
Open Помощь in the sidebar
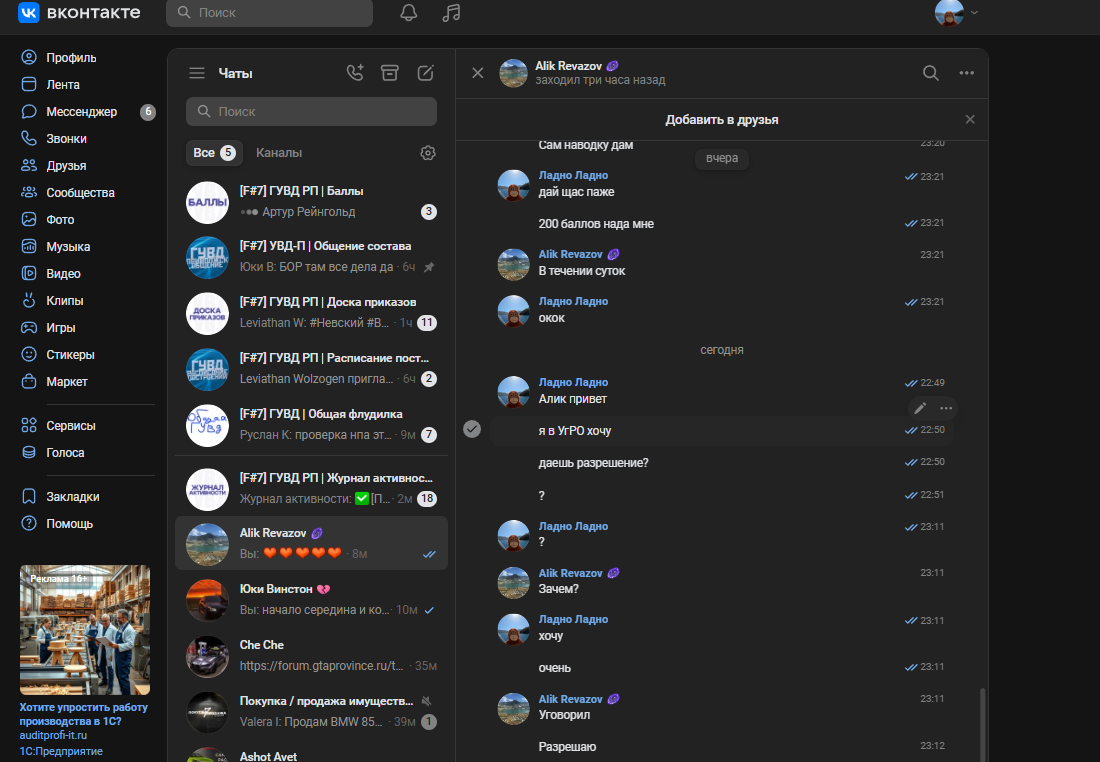(57, 523)
